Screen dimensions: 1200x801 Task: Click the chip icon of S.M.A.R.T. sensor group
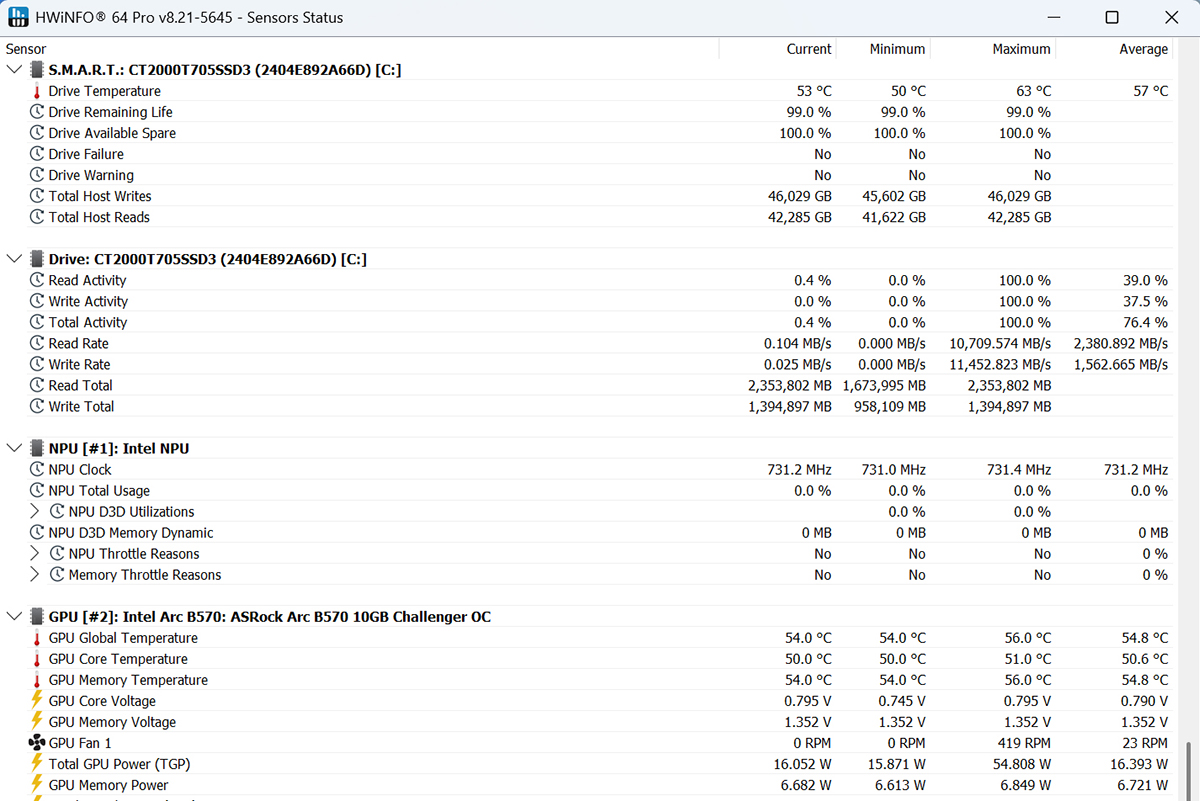coord(37,70)
